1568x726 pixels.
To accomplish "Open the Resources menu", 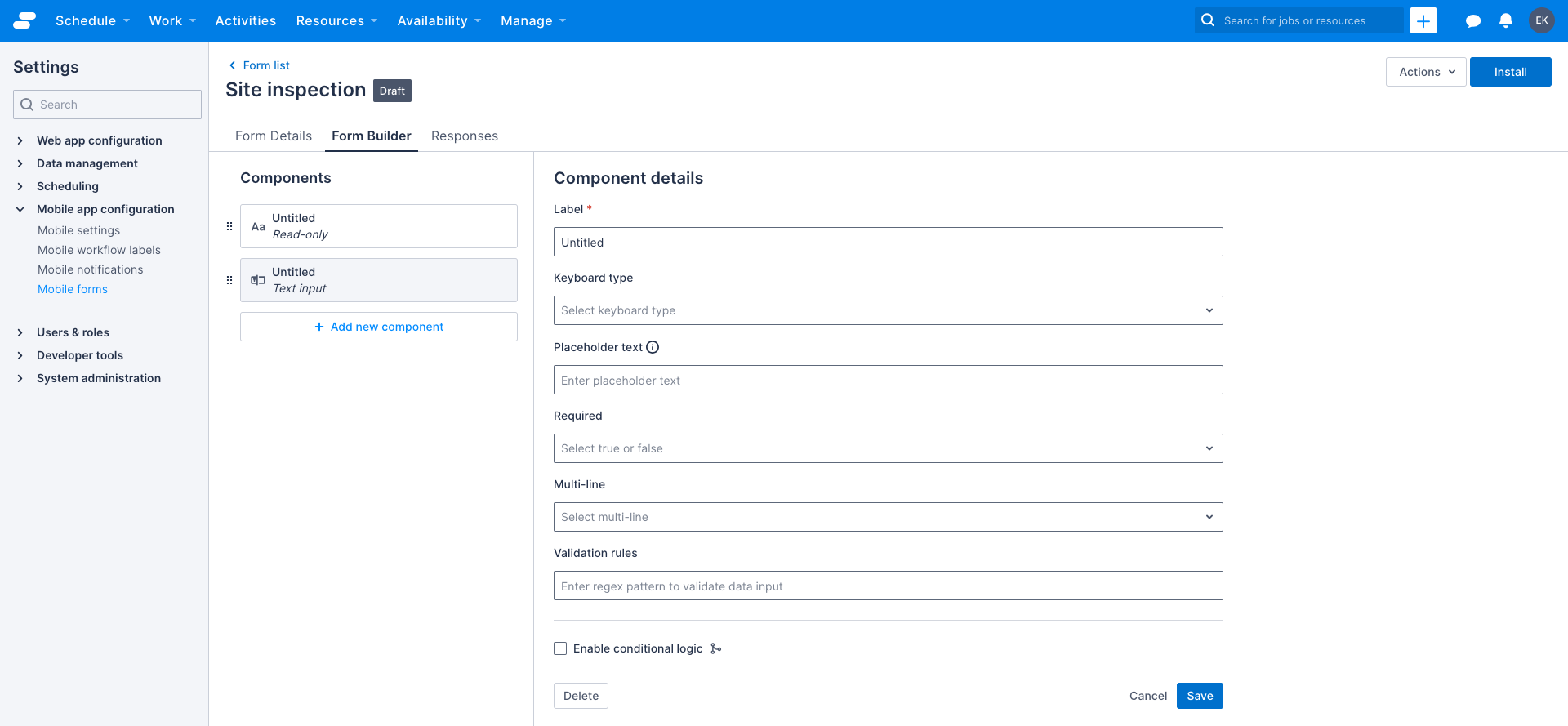I will coord(336,20).
